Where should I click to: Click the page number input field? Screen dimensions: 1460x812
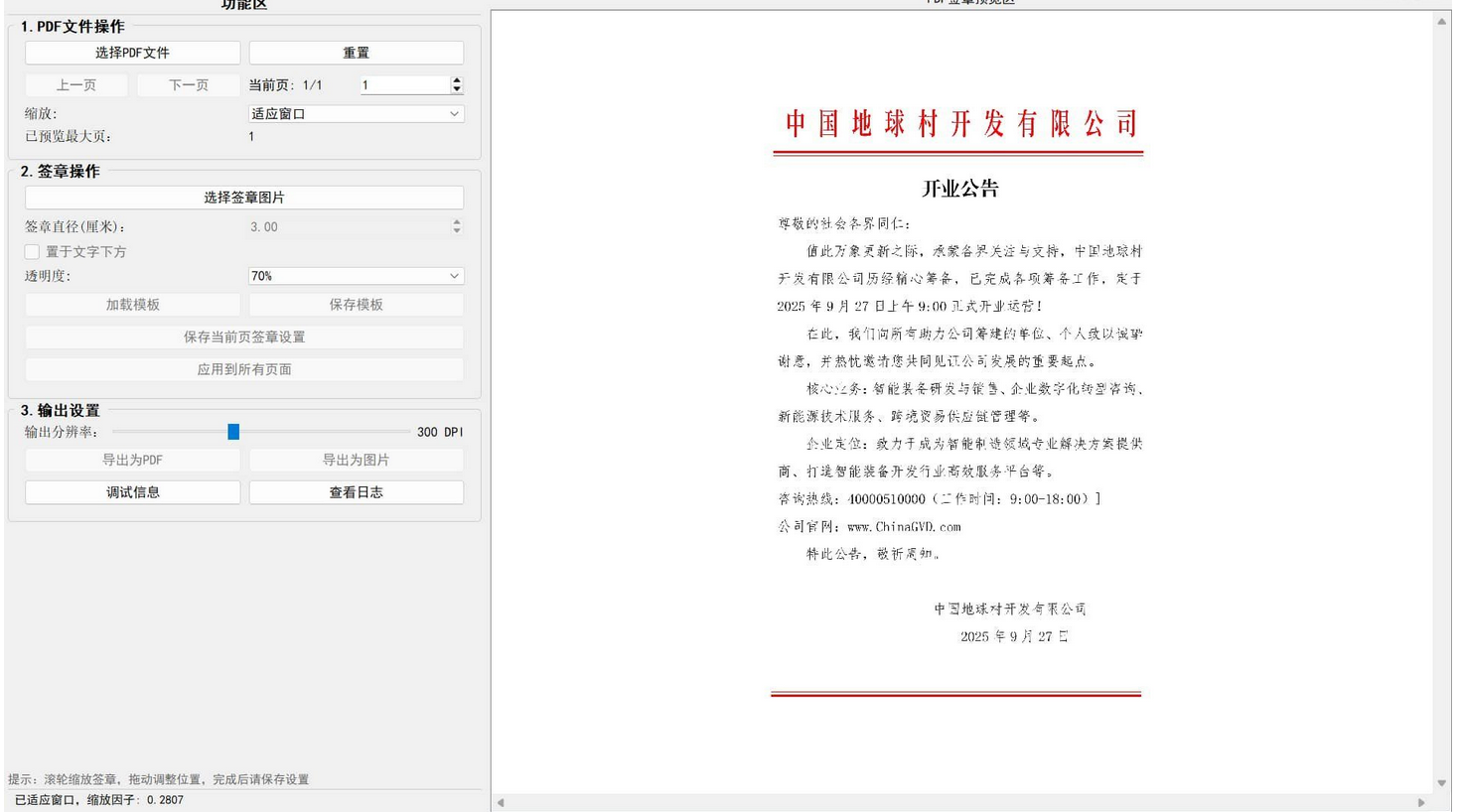[403, 85]
